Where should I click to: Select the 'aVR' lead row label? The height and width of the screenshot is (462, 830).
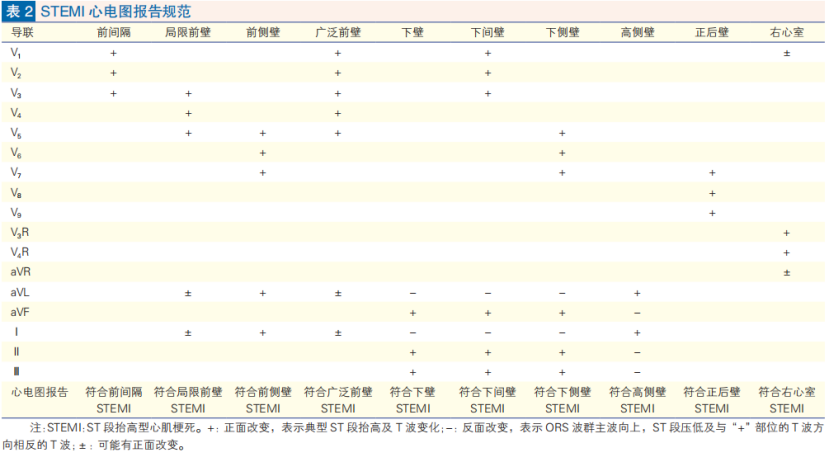(21, 272)
